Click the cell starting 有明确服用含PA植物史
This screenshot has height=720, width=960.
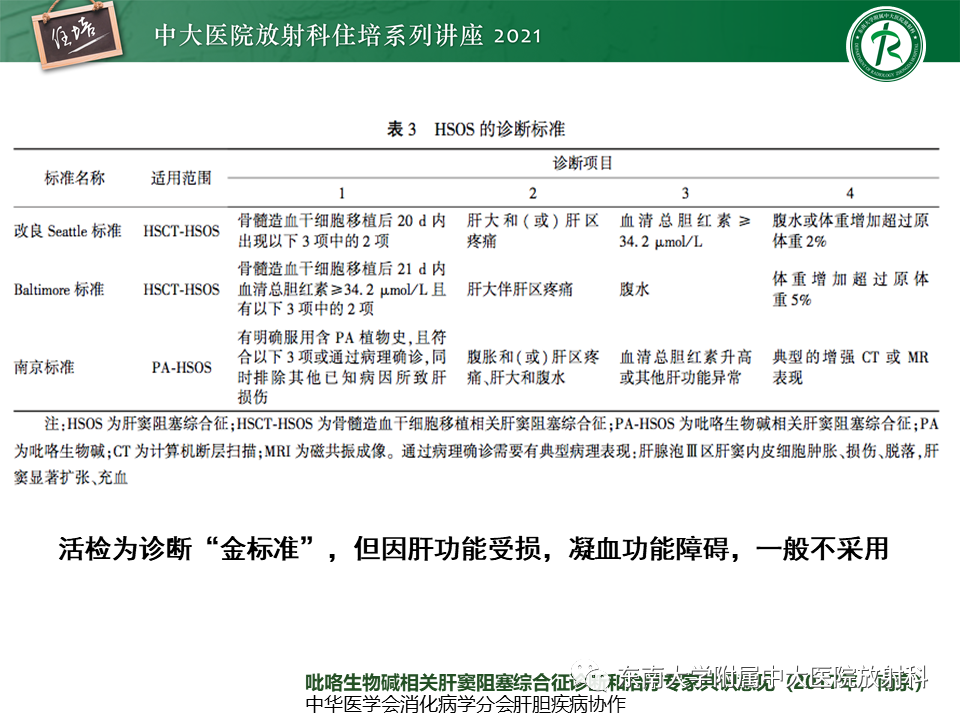click(342, 367)
